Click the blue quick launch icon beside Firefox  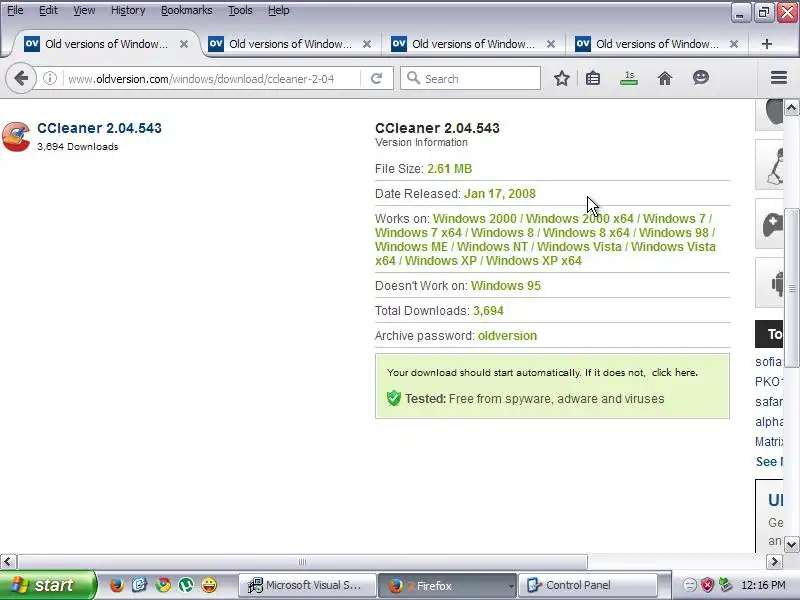(140, 585)
